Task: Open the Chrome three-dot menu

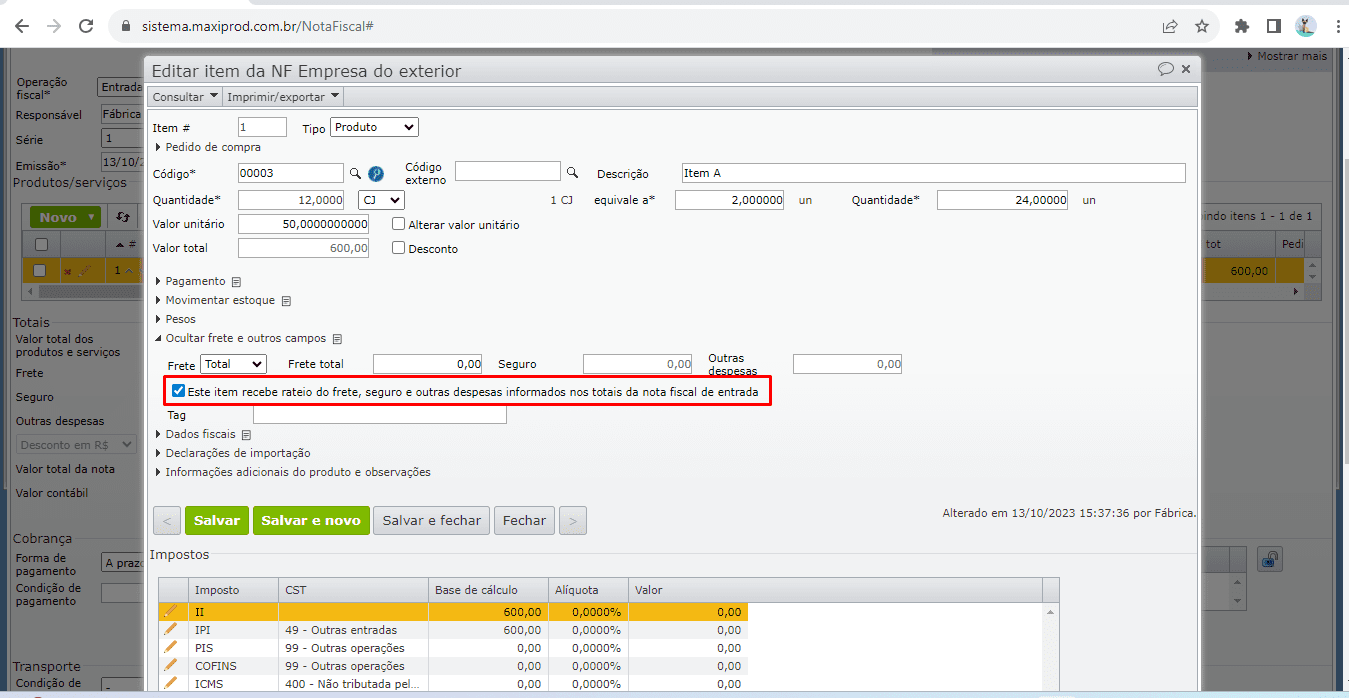Action: 1337,26
